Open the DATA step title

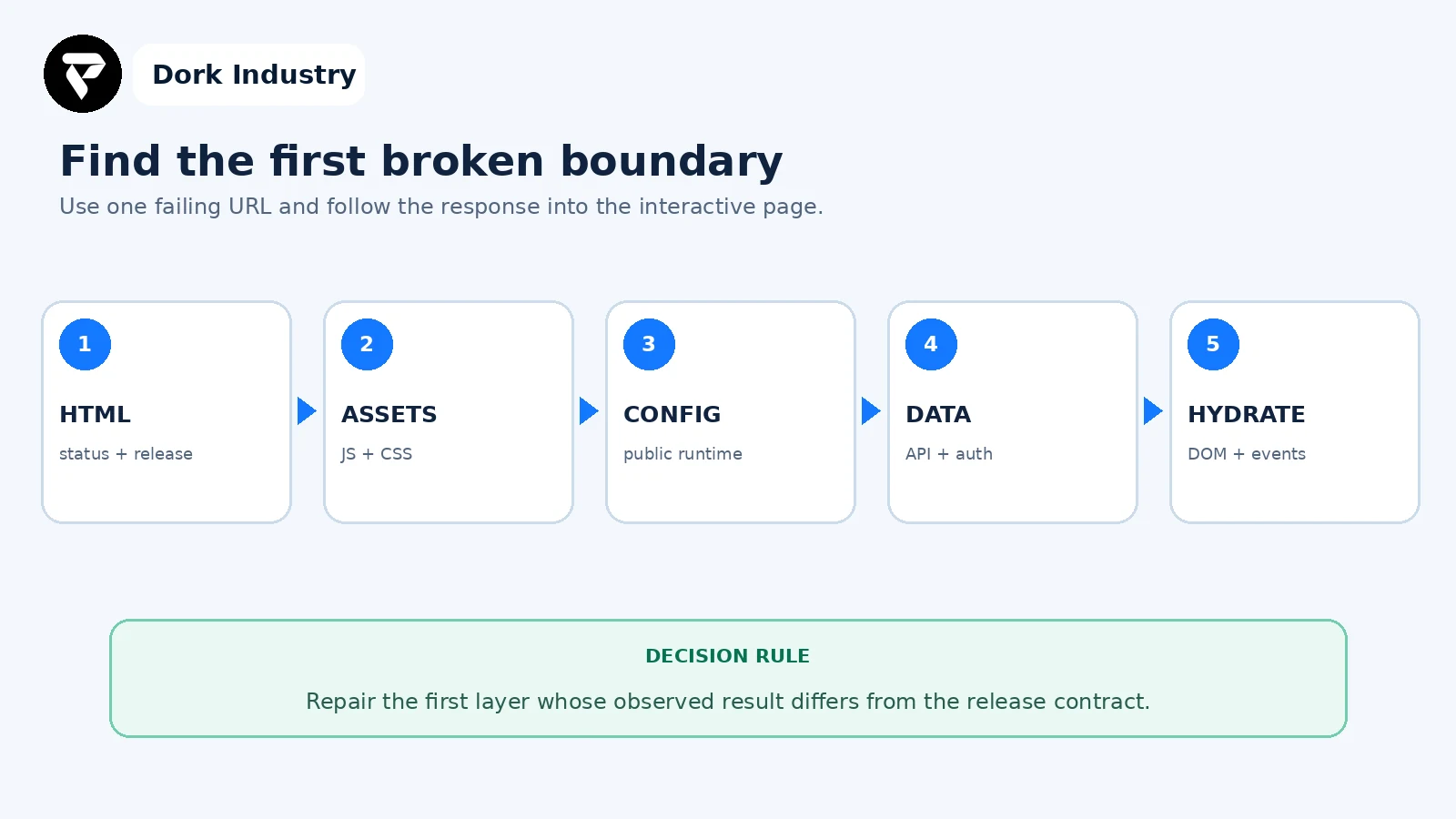[938, 414]
